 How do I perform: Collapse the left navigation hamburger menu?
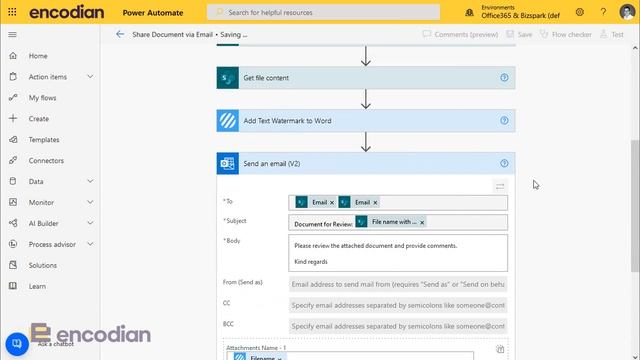[x=12, y=35]
